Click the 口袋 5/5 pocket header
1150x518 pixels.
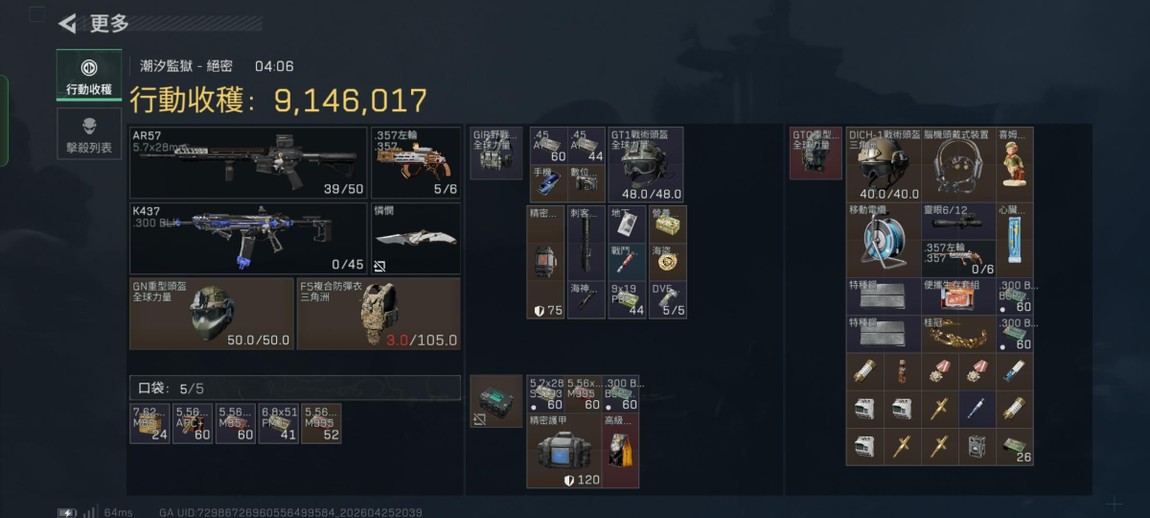click(x=296, y=388)
